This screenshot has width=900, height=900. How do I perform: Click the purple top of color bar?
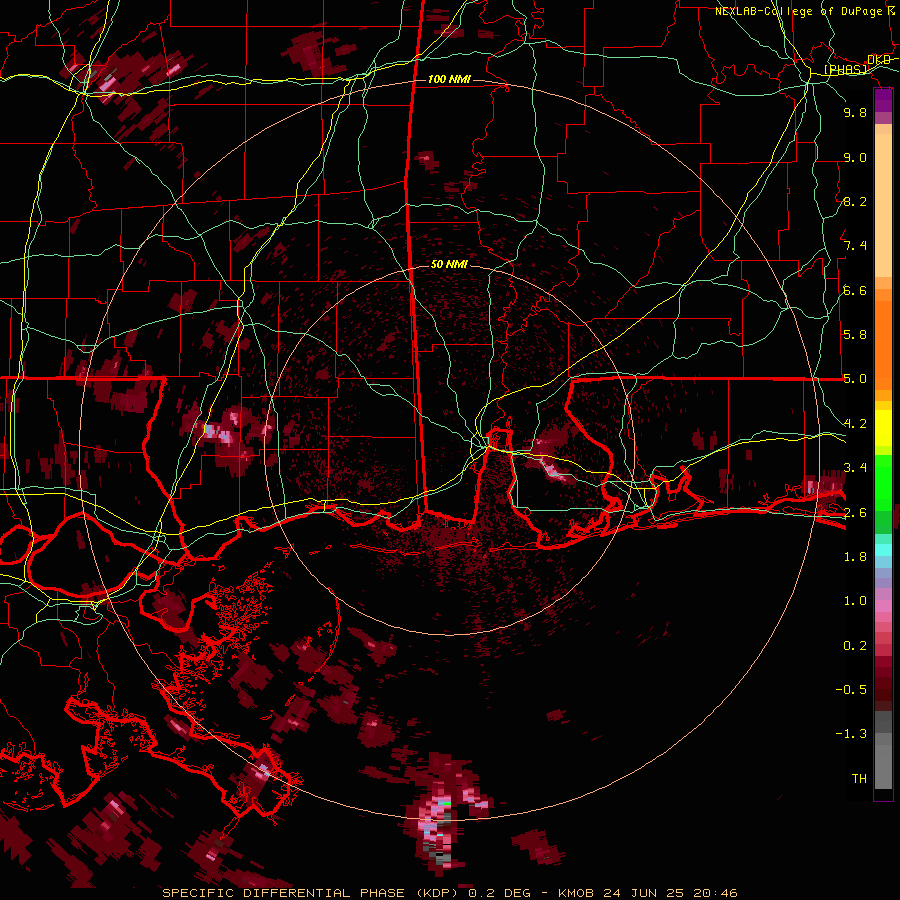[883, 100]
